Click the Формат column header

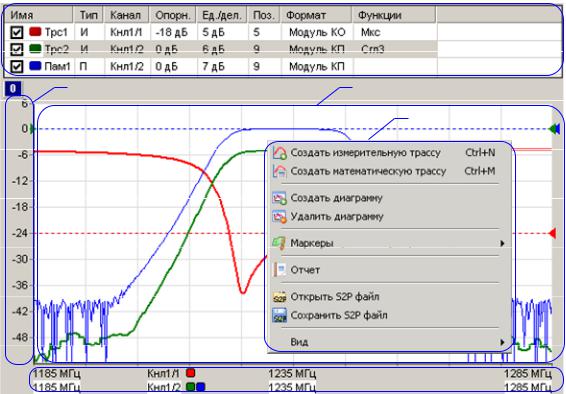317,15
